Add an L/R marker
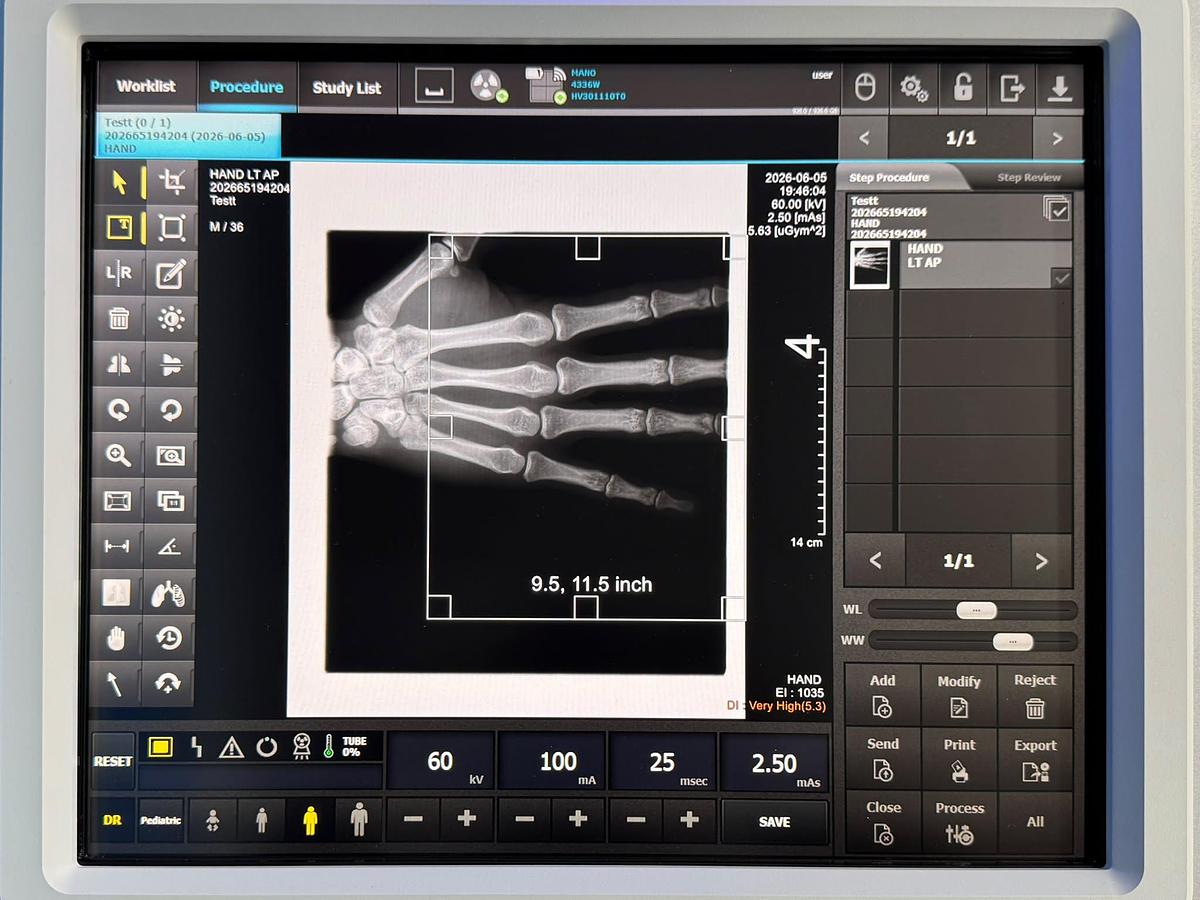Image resolution: width=1200 pixels, height=900 pixels. click(x=118, y=273)
